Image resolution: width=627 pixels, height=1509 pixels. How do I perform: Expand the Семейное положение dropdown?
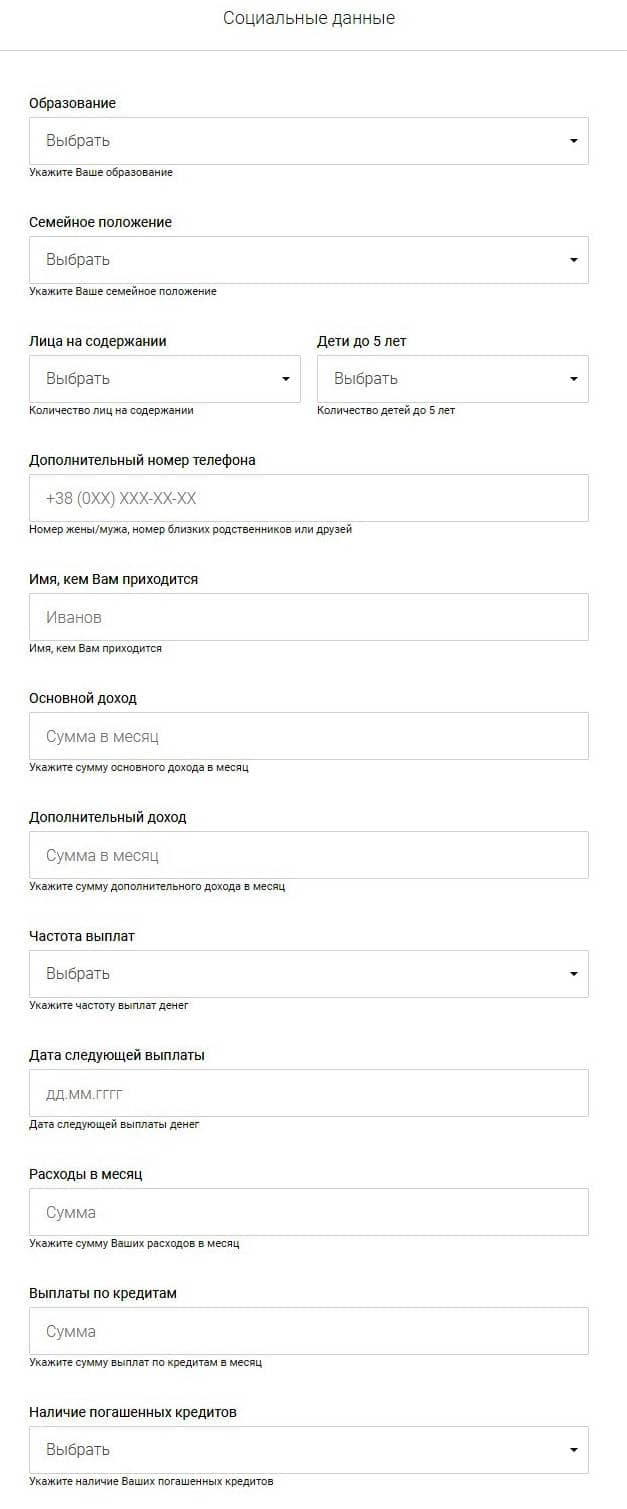(308, 260)
